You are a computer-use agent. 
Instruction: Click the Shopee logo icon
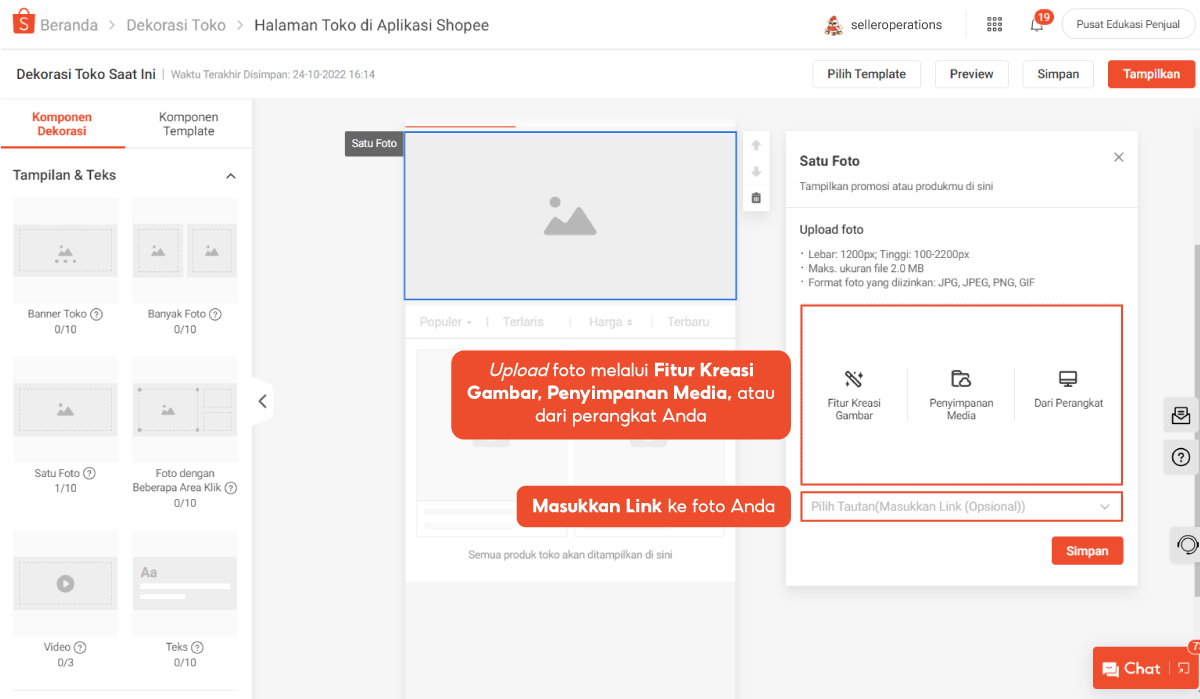tap(23, 24)
